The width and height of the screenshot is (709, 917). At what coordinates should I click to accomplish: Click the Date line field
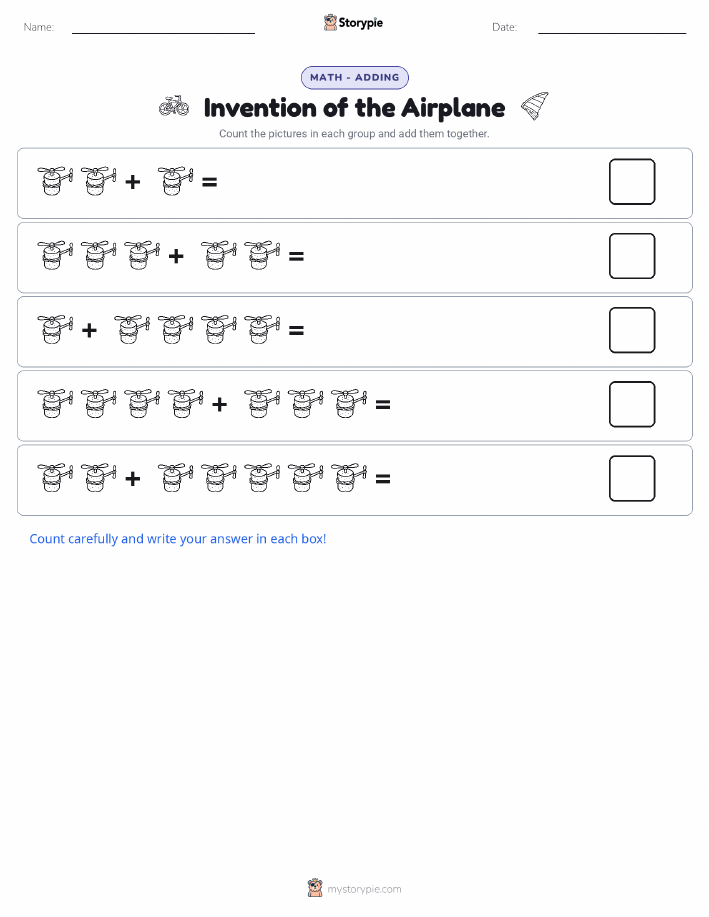point(612,27)
